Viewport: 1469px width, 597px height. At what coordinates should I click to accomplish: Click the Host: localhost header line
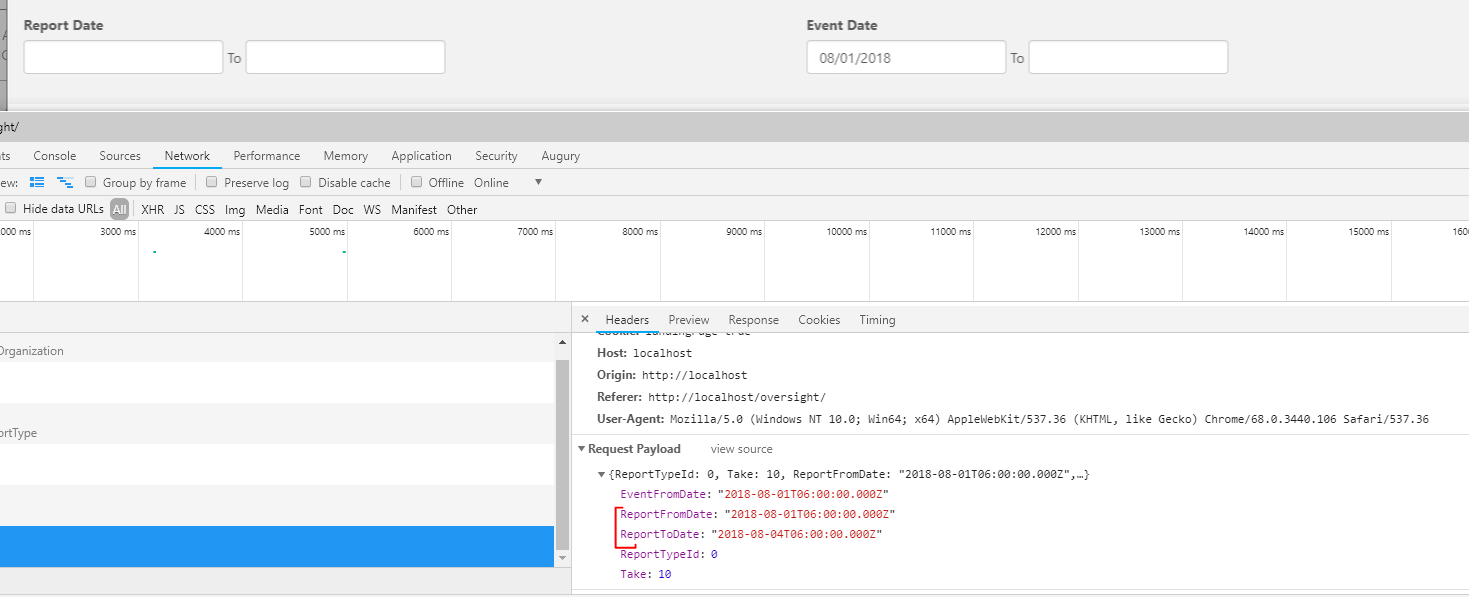[644, 353]
